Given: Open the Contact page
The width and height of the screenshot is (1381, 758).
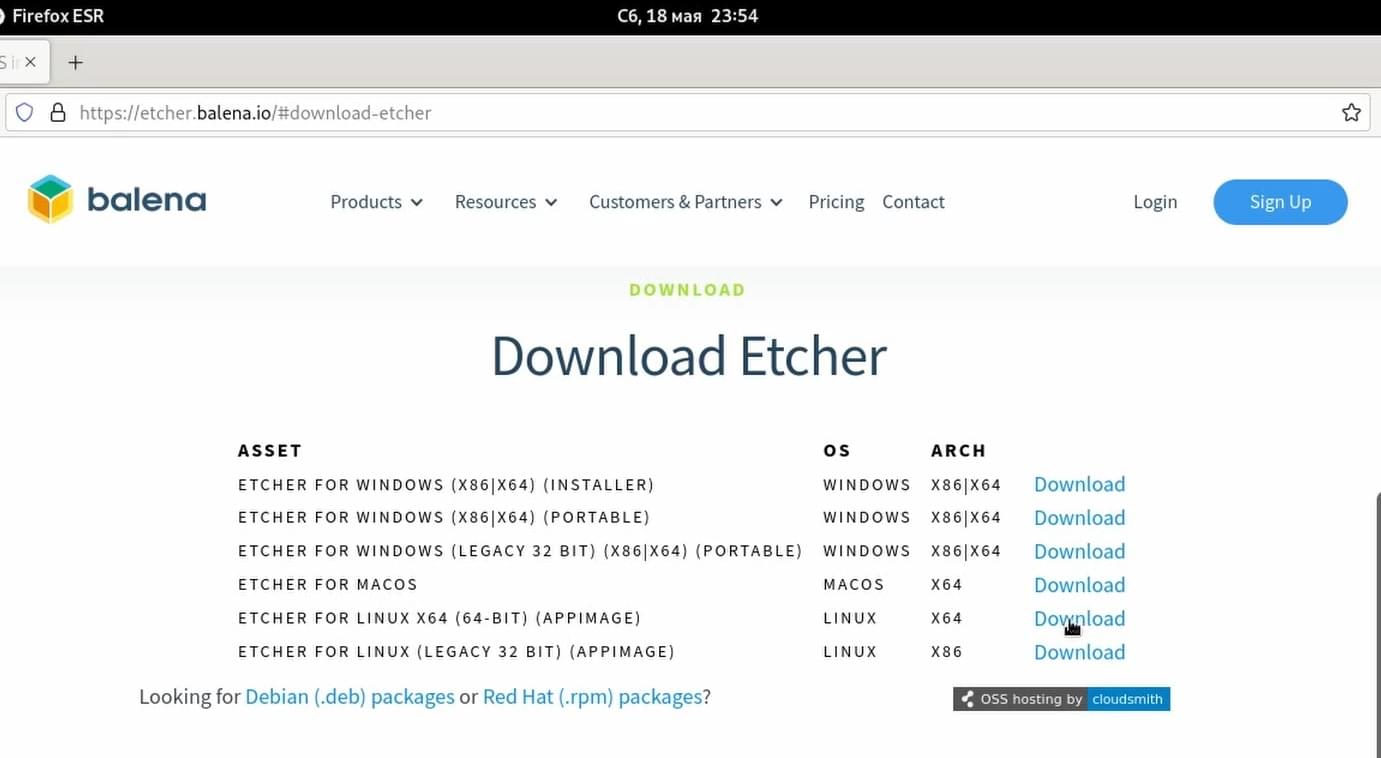Looking at the screenshot, I should (913, 202).
